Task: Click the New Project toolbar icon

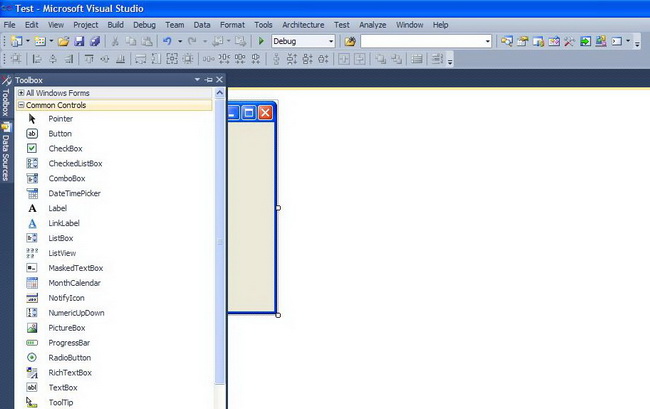Action: [x=17, y=41]
